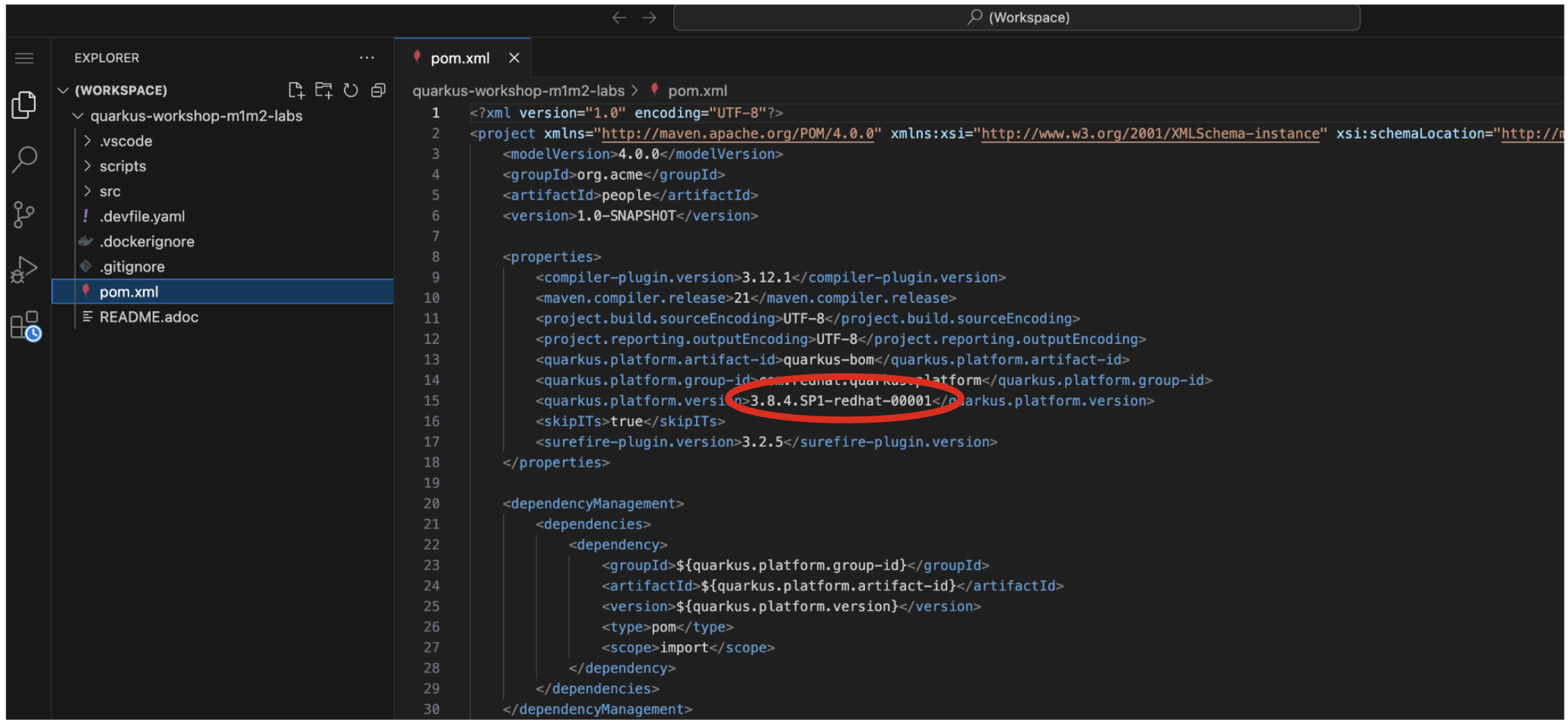1568x724 pixels.
Task: Click the type pom line
Action: pos(668,627)
